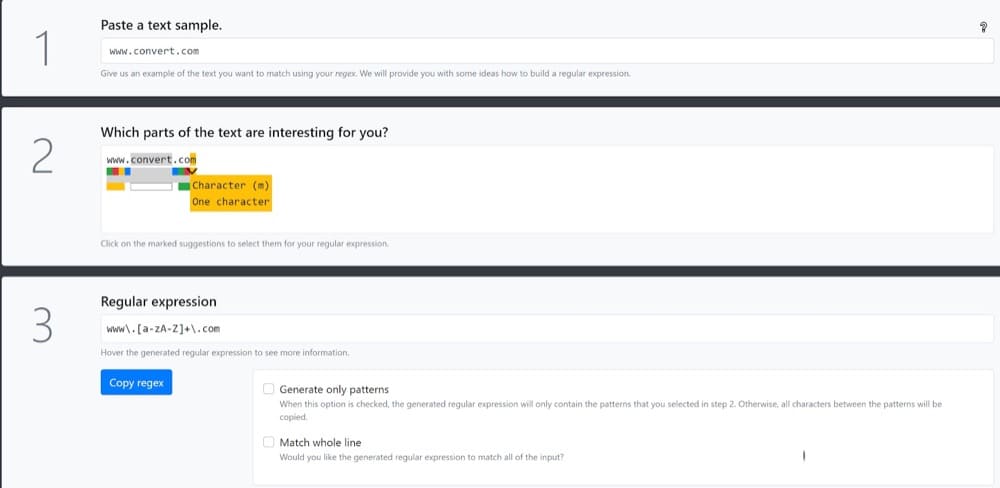Viewport: 1000px width, 488px height.
Task: Select the wide yellow bar under "www"
Action: (115, 186)
